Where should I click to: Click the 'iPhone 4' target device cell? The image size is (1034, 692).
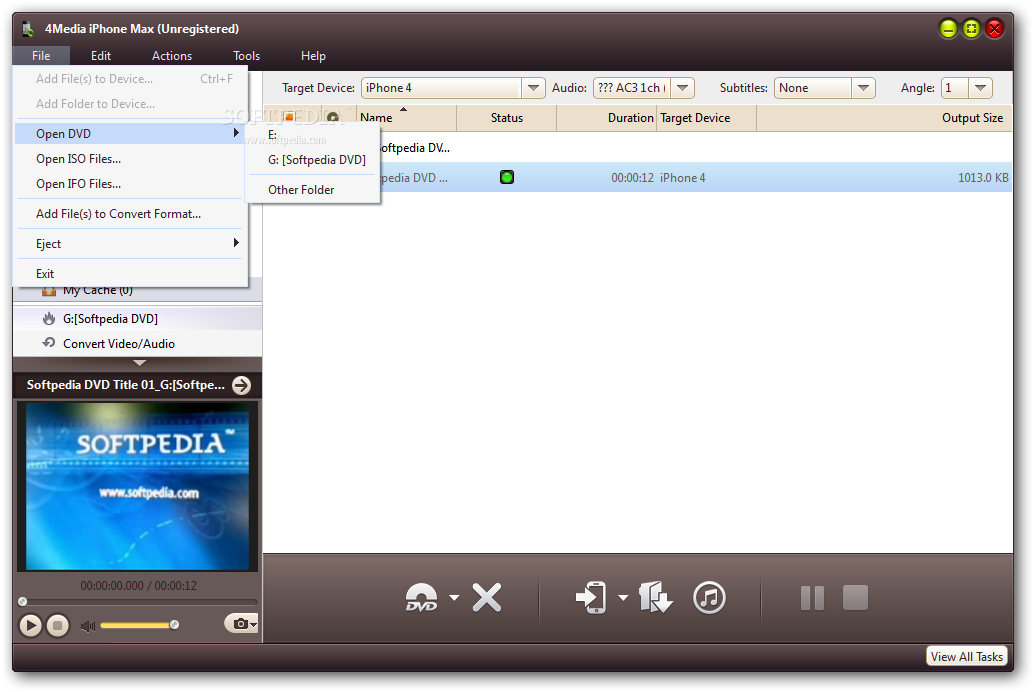pyautogui.click(x=683, y=178)
